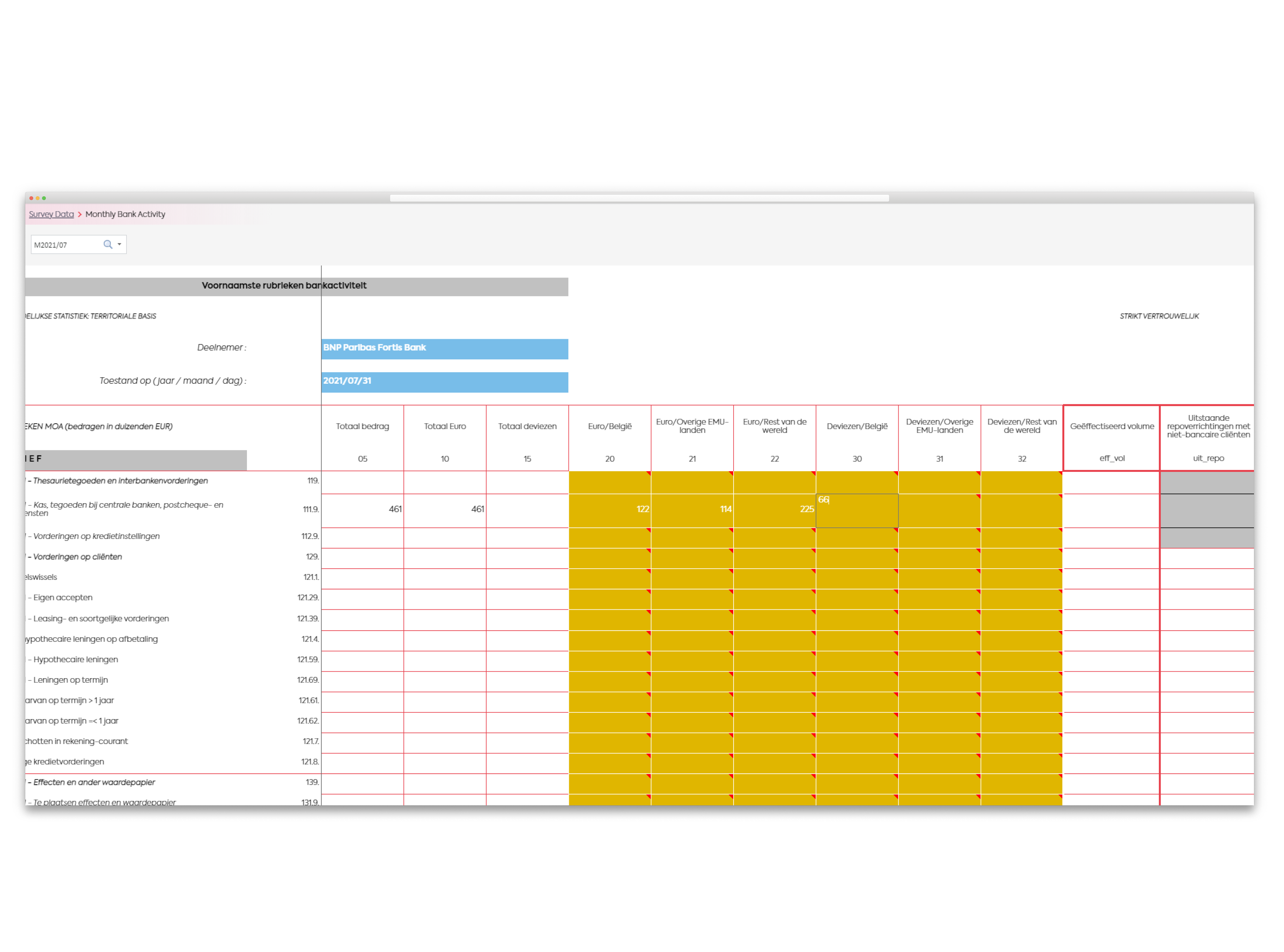Click the Kas, tegoeden bij centrale banken label
The width and height of the screenshot is (1284, 952).
tap(124, 509)
